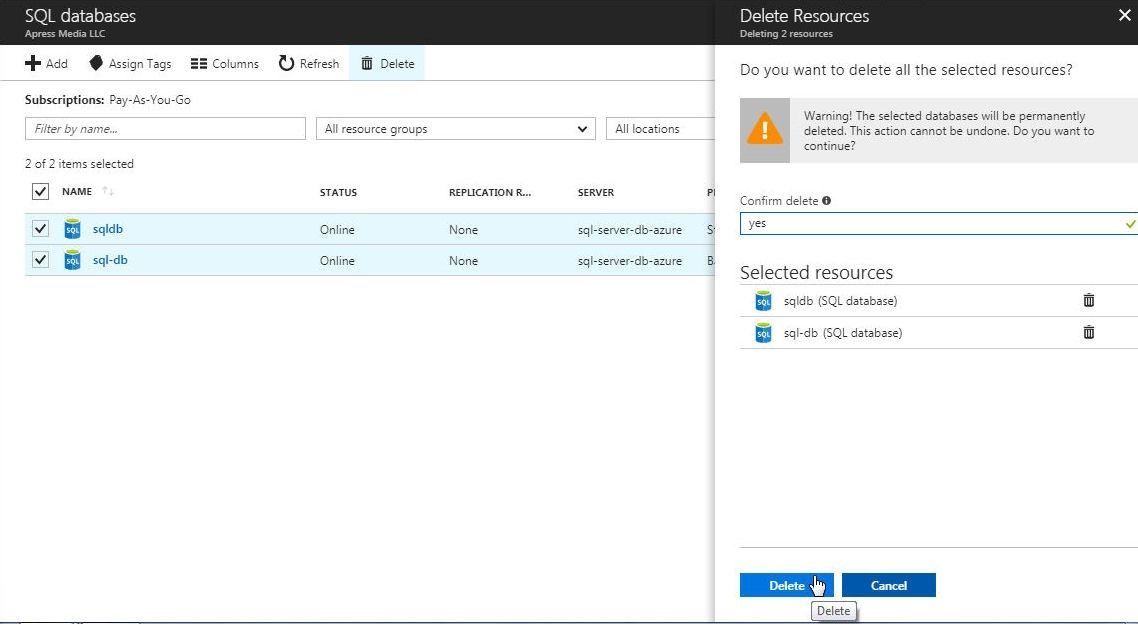Click the sqldb database icon in table
This screenshot has width=1138, height=624.
click(x=72, y=229)
